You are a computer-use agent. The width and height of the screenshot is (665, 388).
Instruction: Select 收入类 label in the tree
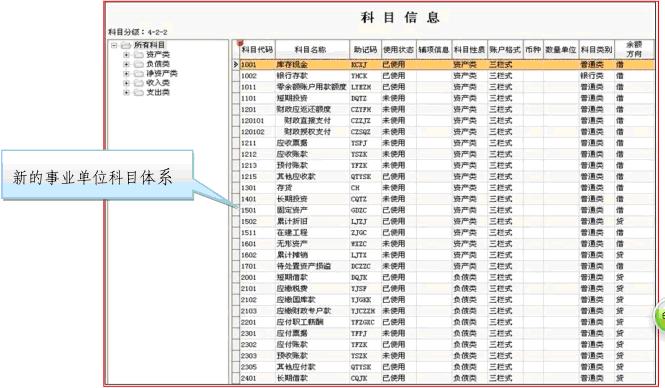tap(158, 83)
